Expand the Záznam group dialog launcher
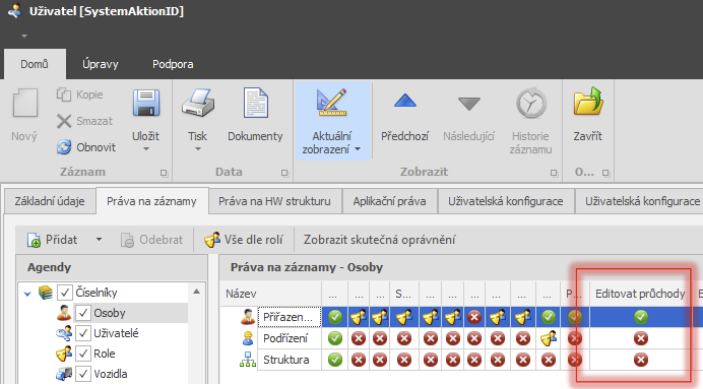This screenshot has height=389, width=703. [164, 173]
